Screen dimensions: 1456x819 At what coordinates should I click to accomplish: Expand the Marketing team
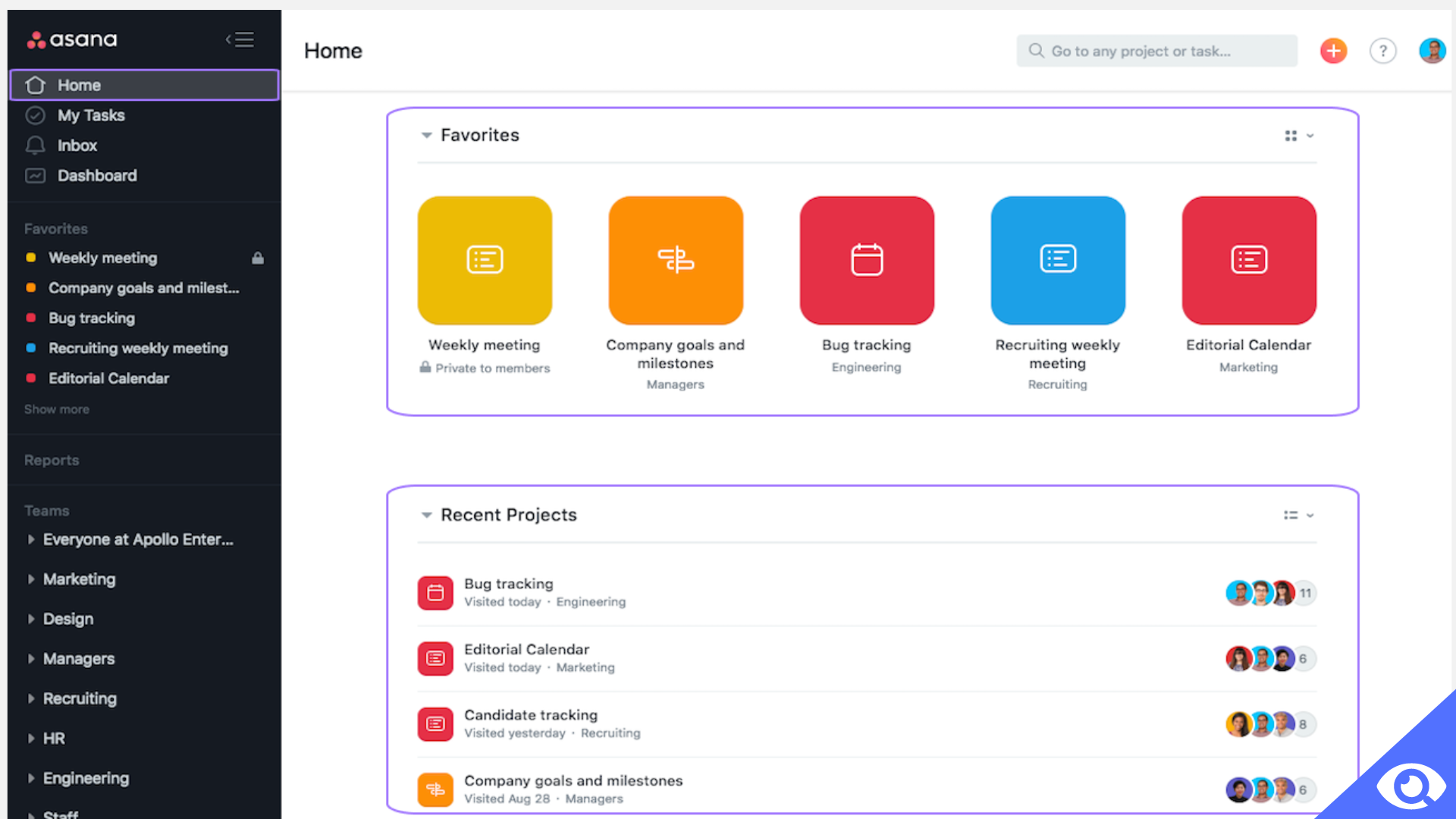pyautogui.click(x=31, y=579)
